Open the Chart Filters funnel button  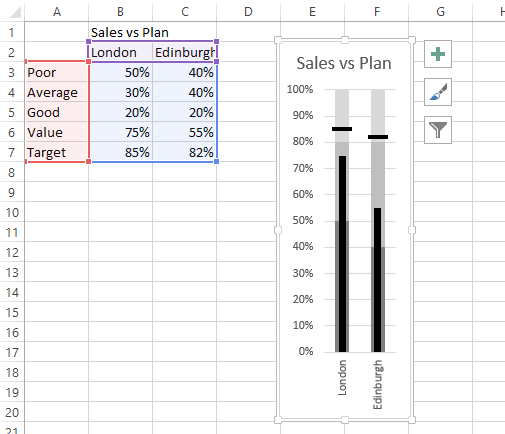(438, 130)
